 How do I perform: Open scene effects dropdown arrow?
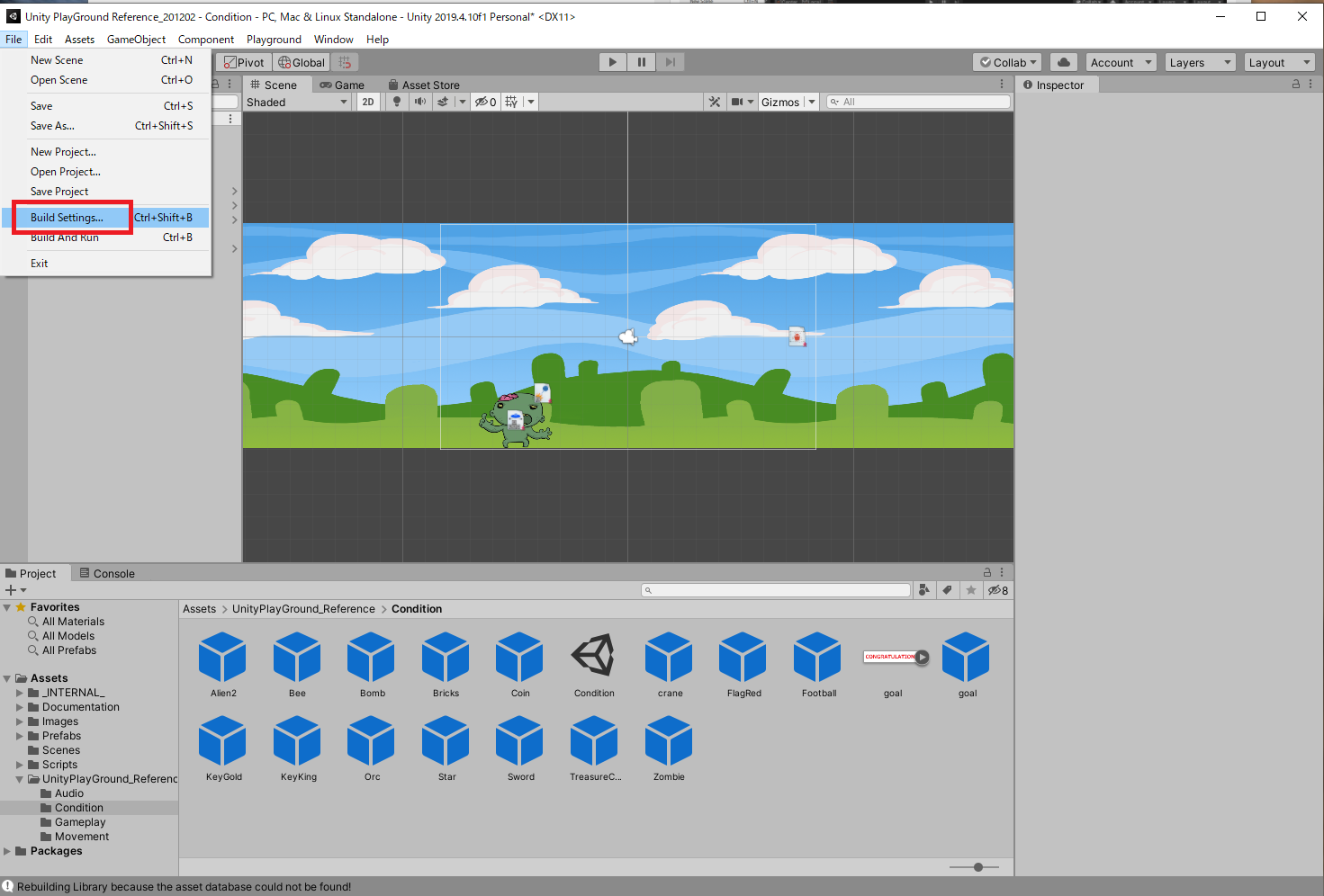[x=463, y=102]
